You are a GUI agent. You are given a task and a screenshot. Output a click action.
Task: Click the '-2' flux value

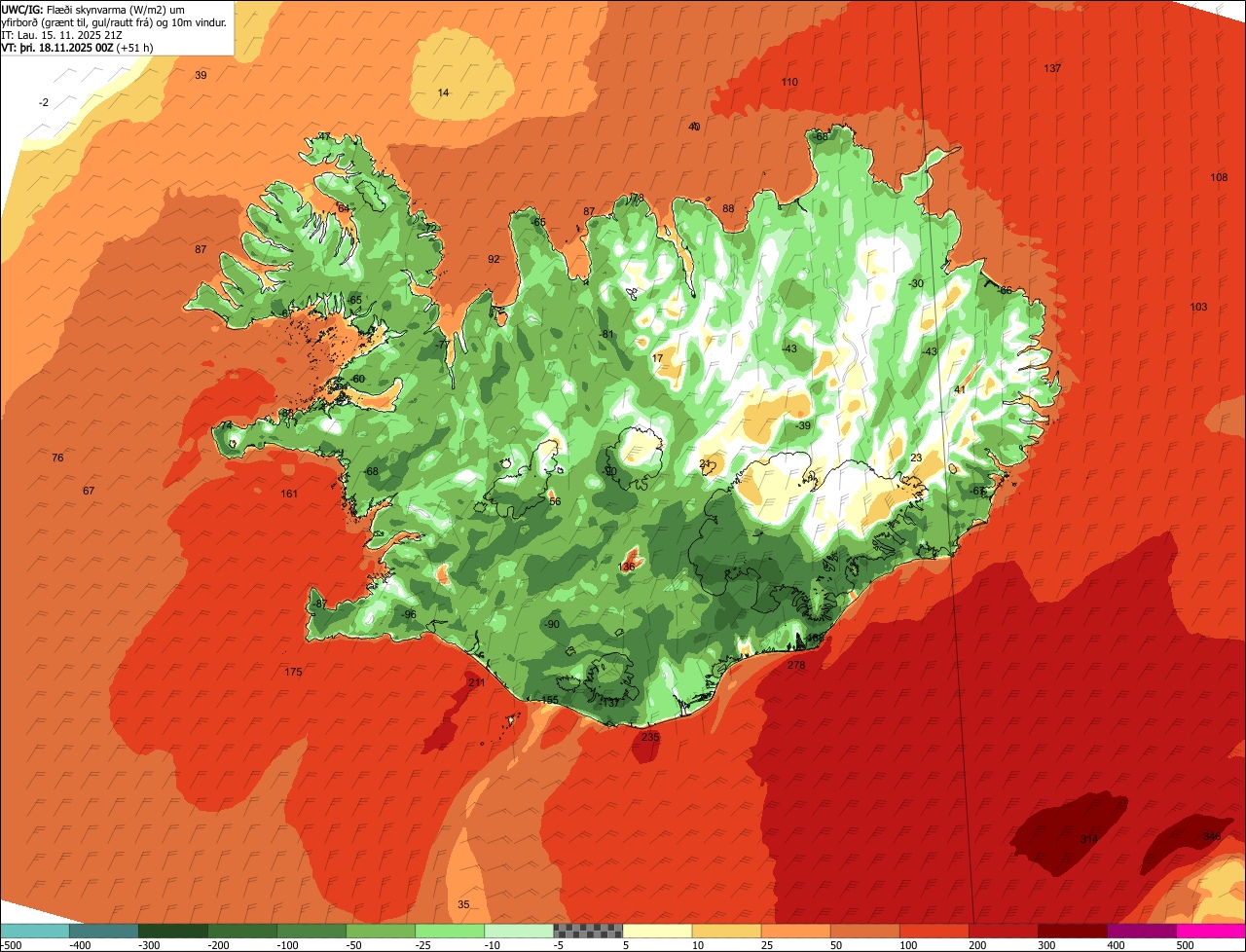click(x=44, y=102)
